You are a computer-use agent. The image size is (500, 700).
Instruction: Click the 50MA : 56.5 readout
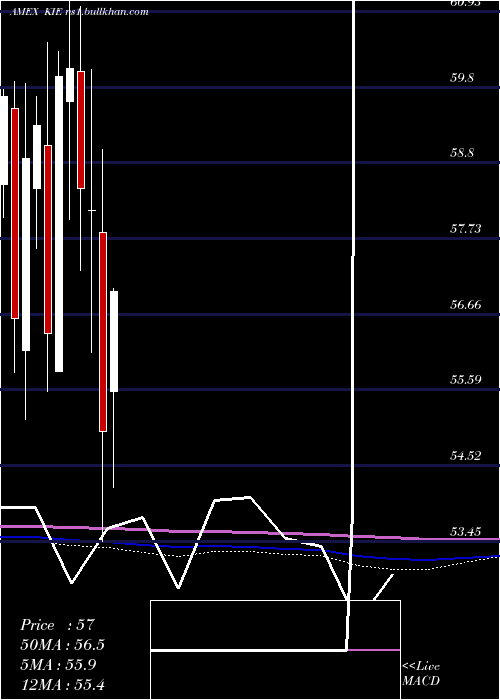tap(63, 645)
